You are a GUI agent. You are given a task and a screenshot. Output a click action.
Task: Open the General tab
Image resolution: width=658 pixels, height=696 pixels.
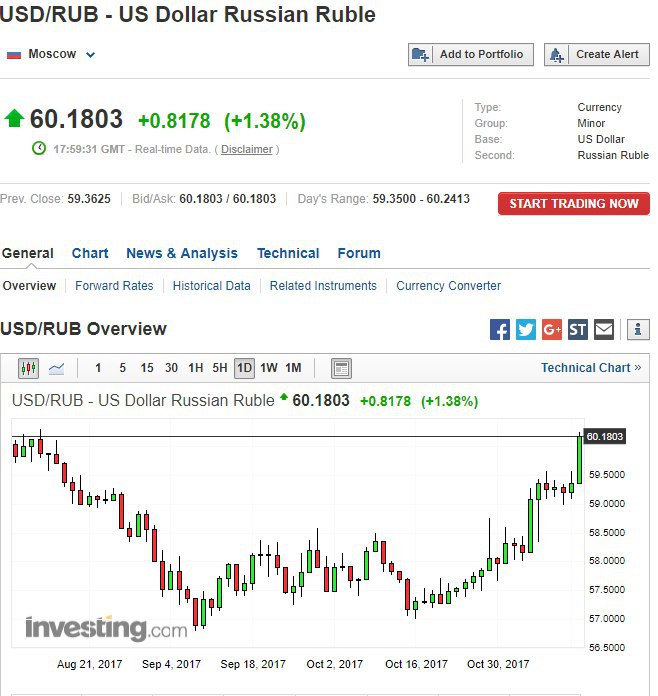(28, 253)
